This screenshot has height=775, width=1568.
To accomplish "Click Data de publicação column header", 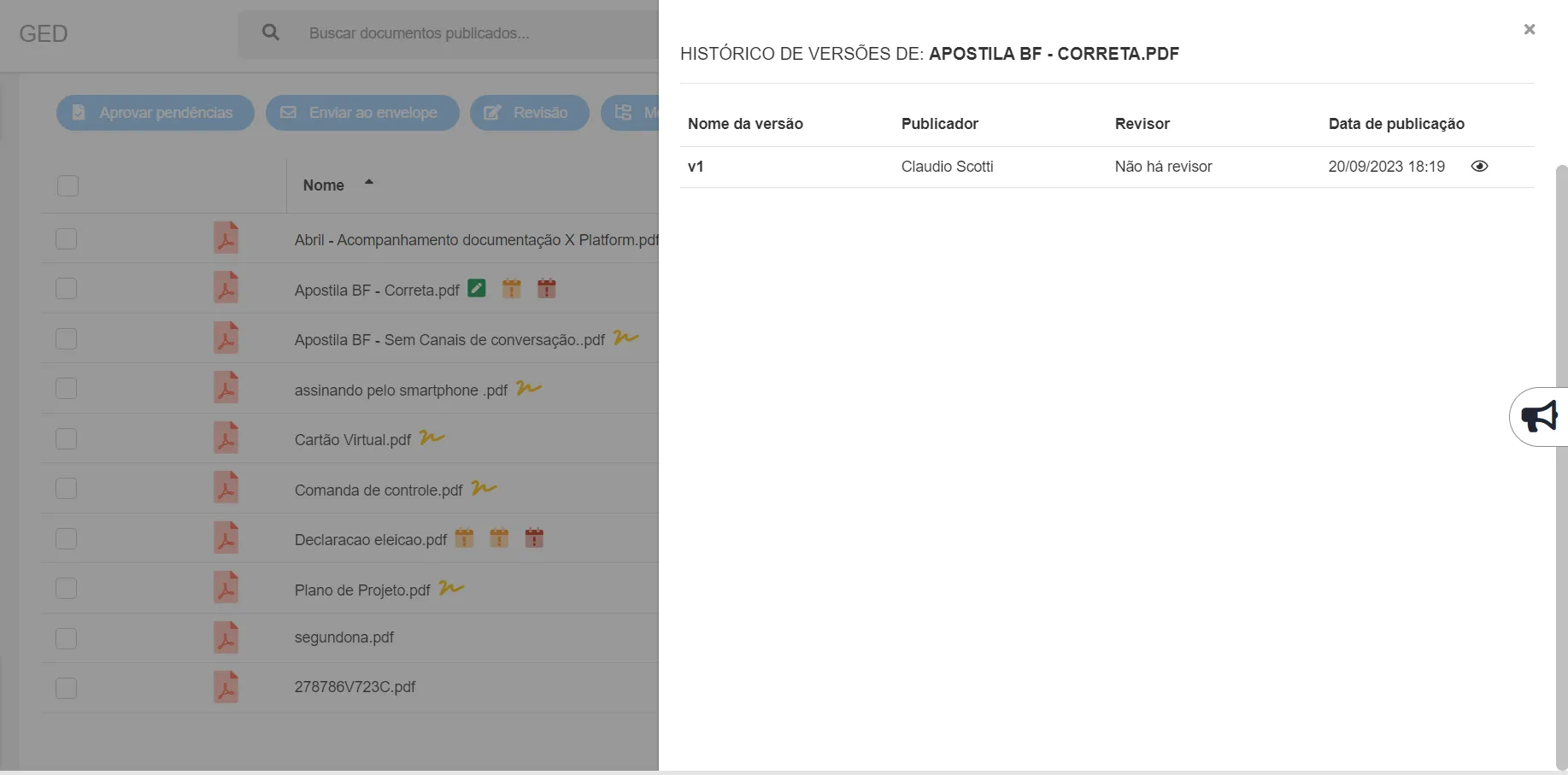I will (1396, 124).
